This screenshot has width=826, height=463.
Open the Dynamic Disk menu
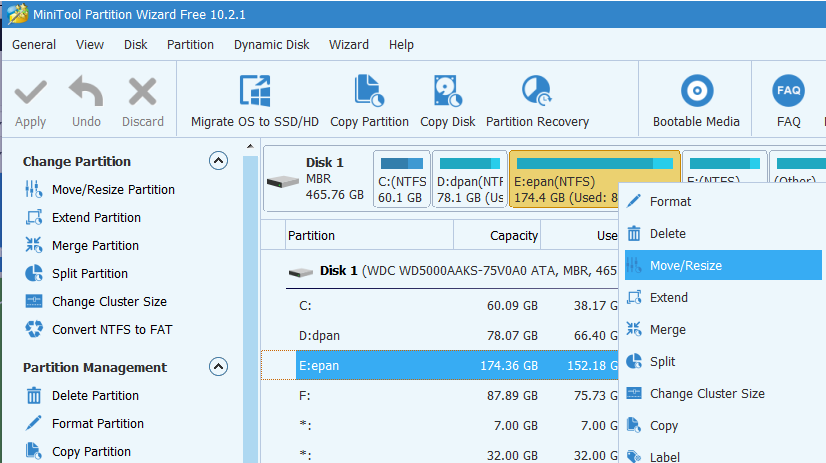point(271,45)
